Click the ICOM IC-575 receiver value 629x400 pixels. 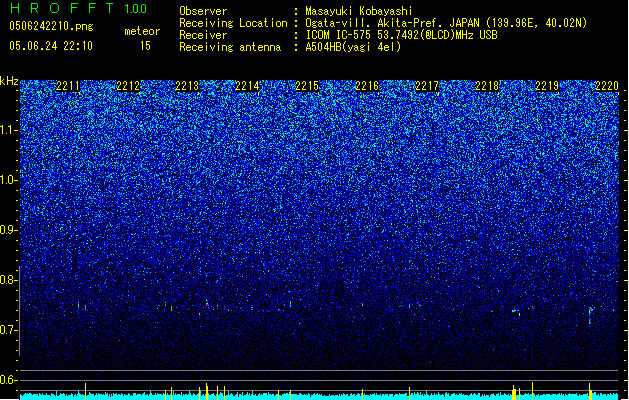pyautogui.click(x=401, y=35)
